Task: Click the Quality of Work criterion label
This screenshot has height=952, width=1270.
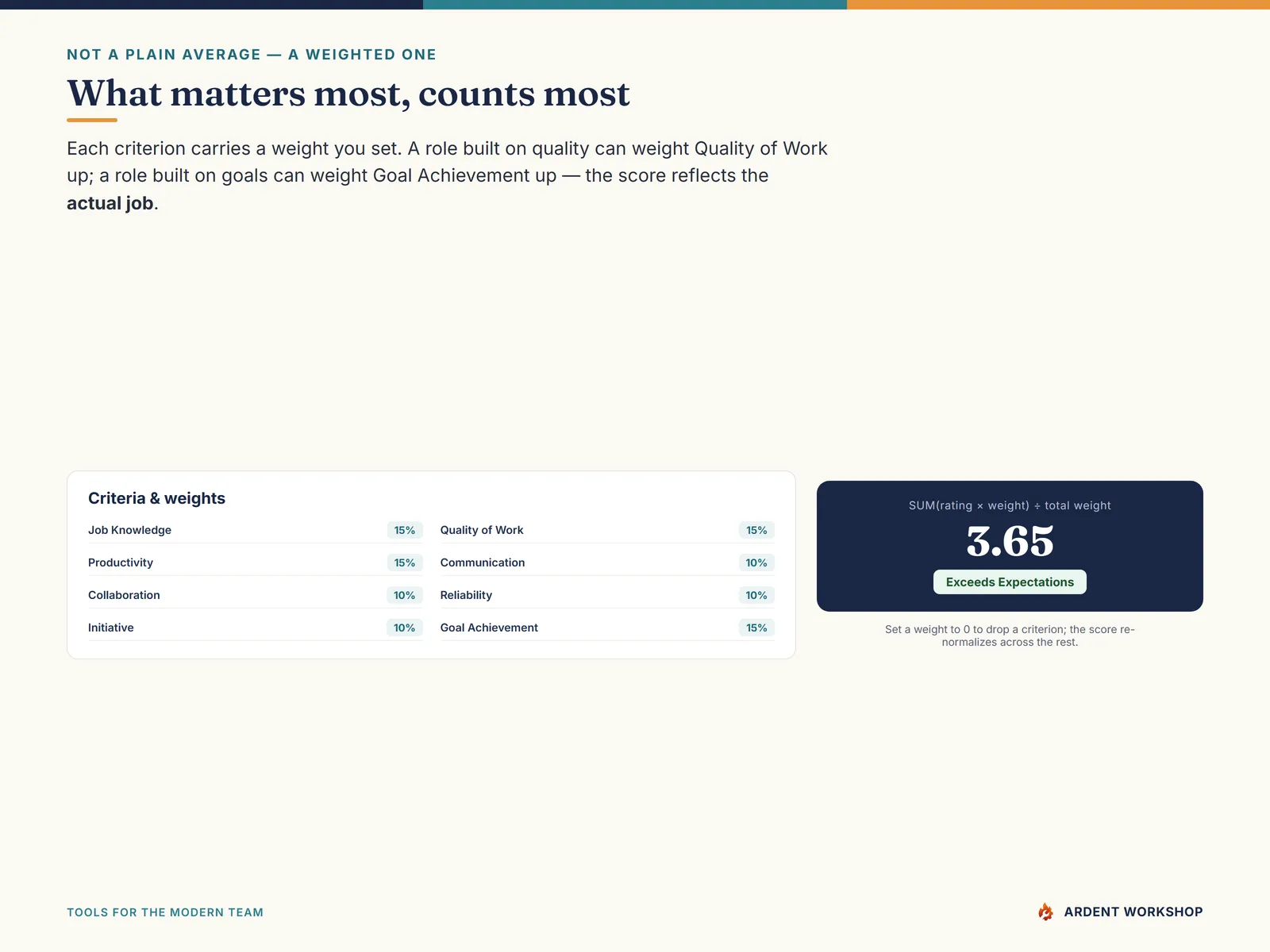Action: click(482, 530)
